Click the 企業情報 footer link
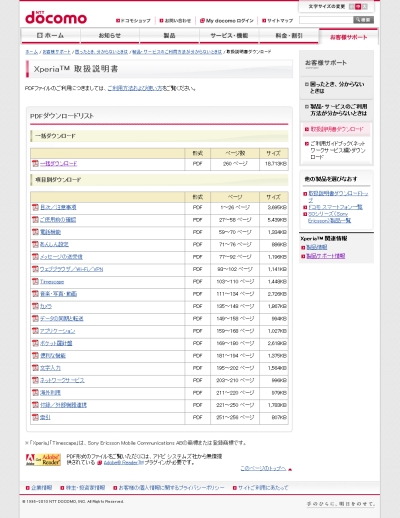The image size is (400, 518). click(42, 488)
